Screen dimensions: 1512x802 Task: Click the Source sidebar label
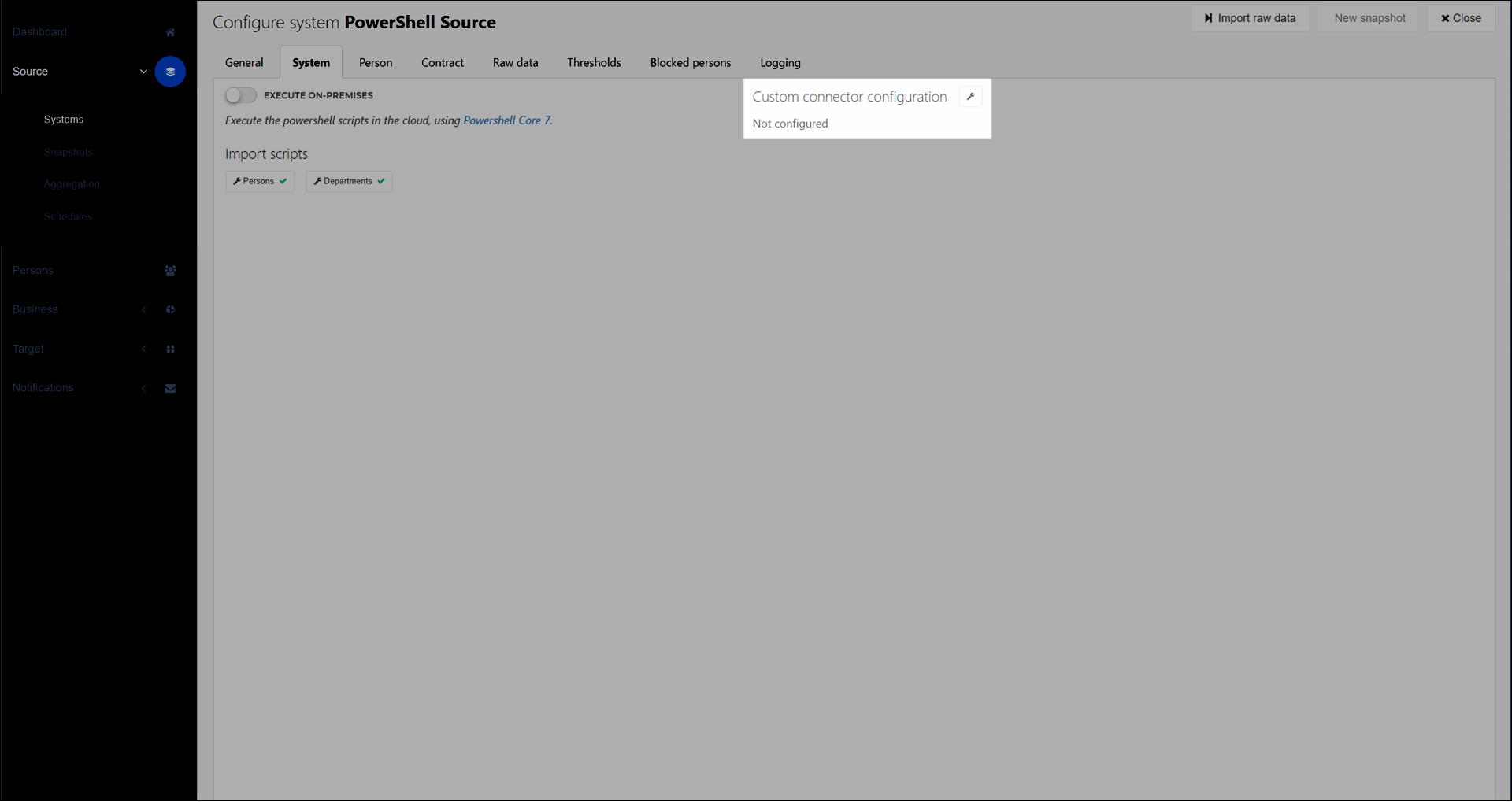click(30, 72)
